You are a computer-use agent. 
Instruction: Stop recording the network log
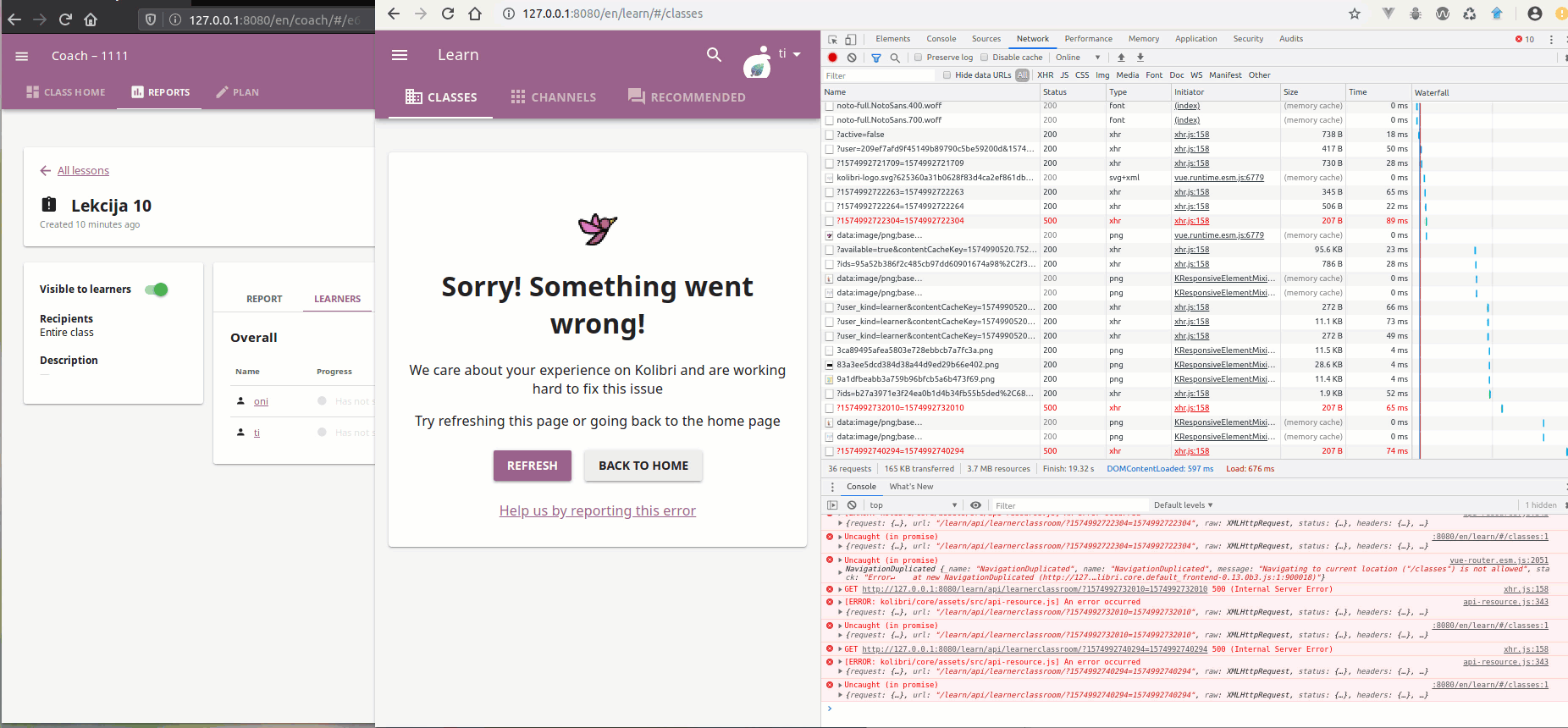tap(833, 58)
